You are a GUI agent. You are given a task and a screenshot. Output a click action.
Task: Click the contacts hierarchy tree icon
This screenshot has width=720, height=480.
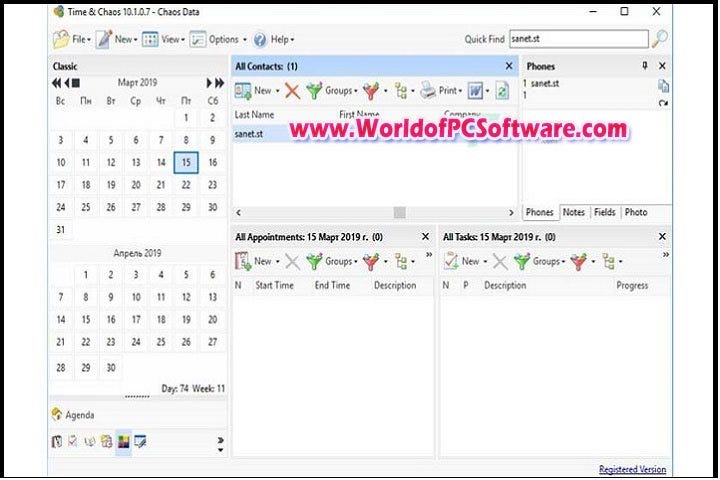tap(401, 91)
